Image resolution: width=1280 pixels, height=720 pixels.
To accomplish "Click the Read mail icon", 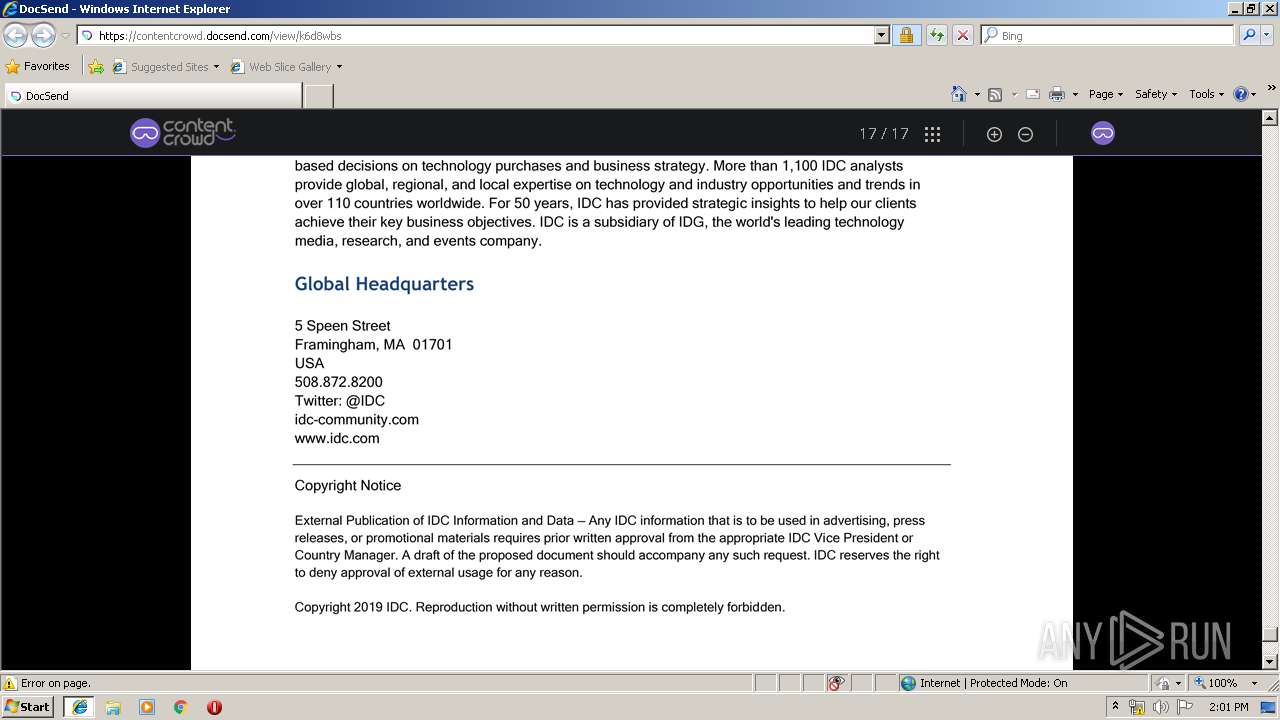I will [x=1032, y=94].
